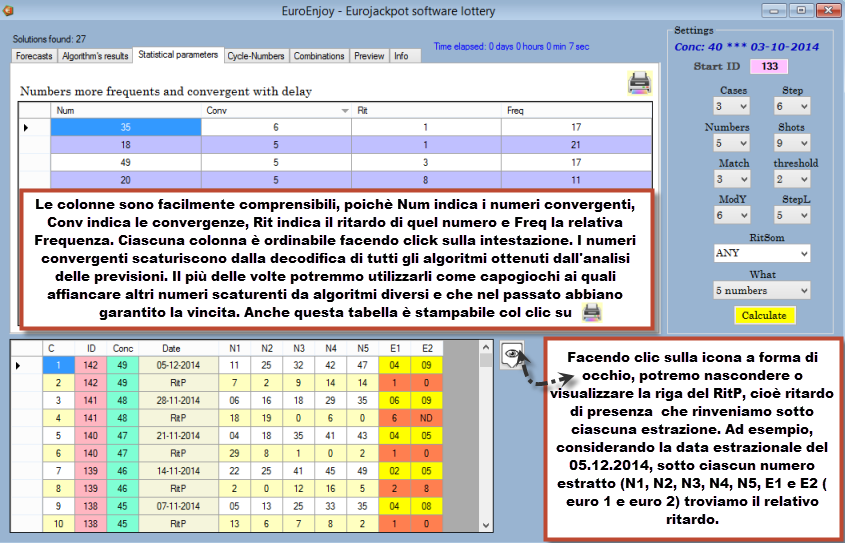Select the cell with Num 35
Screen dimensions: 845x543
(x=126, y=127)
